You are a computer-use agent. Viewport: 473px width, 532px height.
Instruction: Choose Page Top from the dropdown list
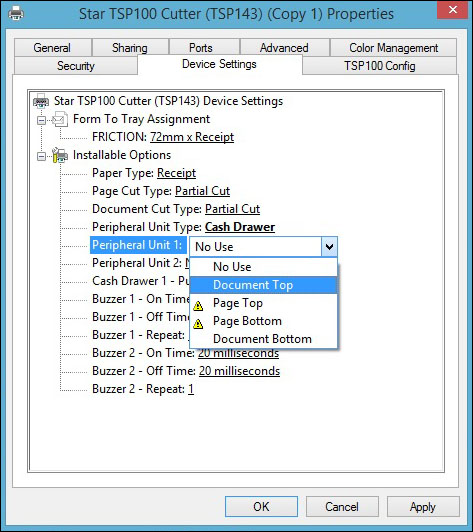(x=263, y=303)
